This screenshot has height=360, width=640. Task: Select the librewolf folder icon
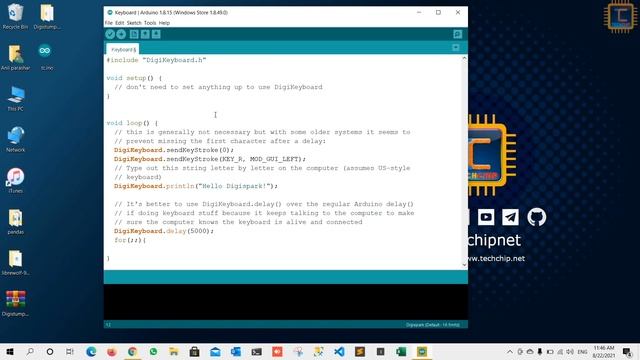(16, 262)
